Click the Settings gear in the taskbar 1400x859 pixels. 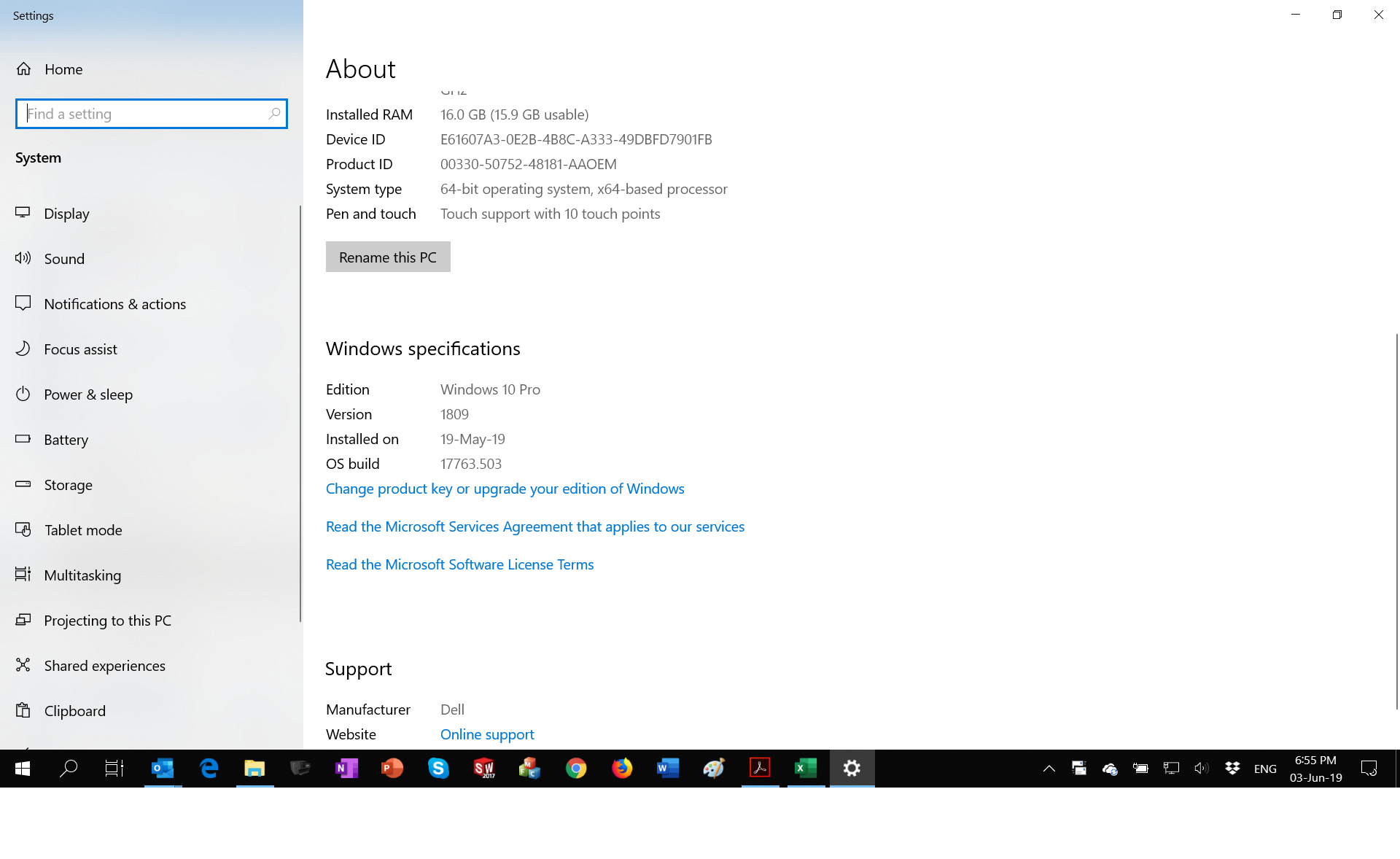(x=852, y=768)
